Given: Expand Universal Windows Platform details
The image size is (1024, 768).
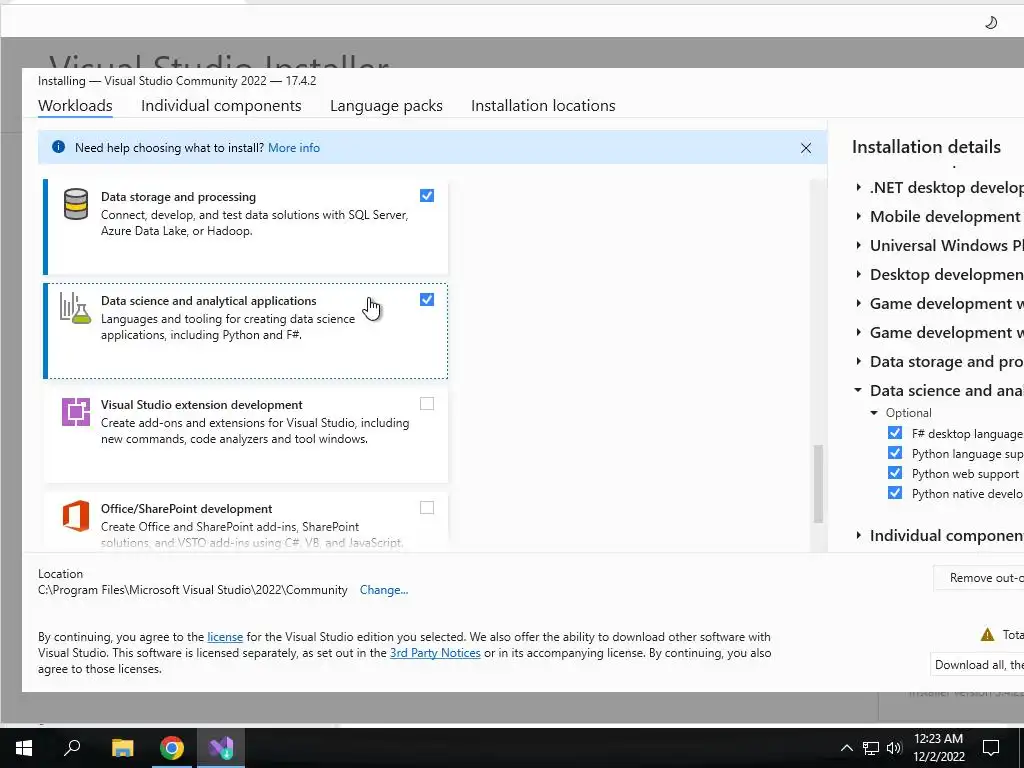Looking at the screenshot, I should 859,246.
